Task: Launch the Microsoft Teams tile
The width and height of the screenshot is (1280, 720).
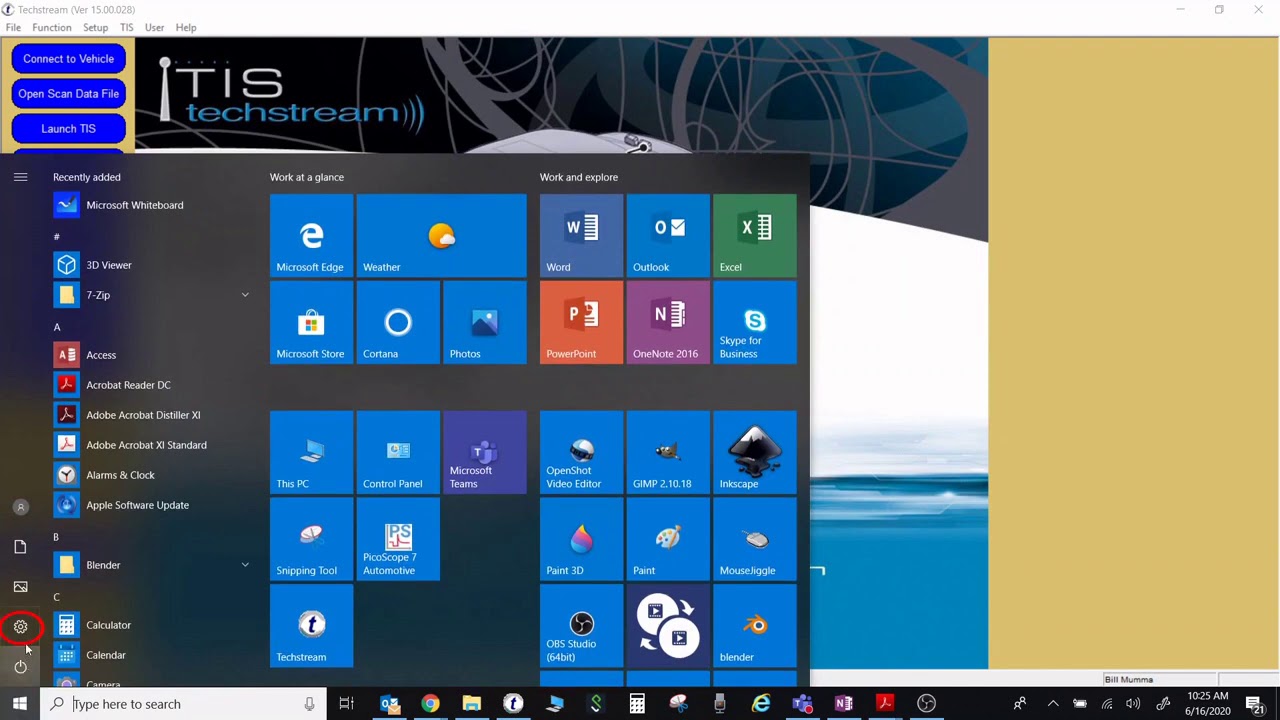Action: pos(485,452)
